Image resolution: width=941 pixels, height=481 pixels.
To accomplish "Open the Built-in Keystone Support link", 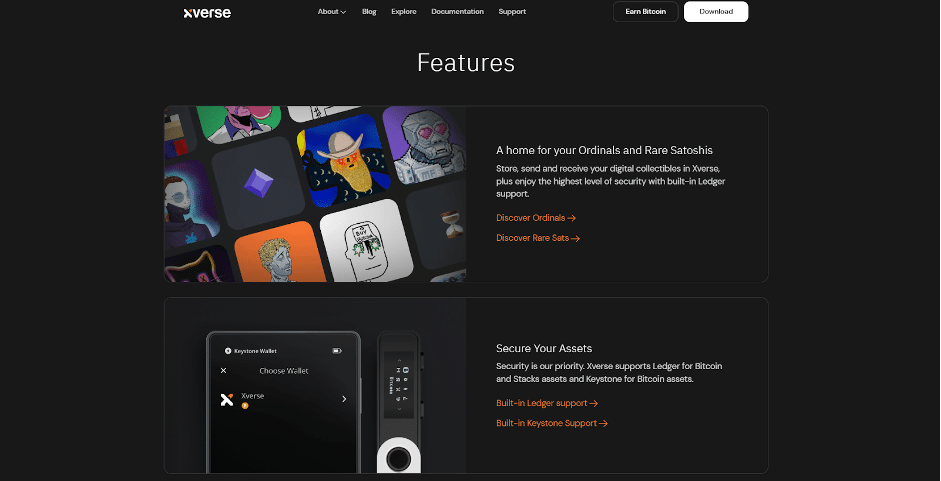I will pyautogui.click(x=552, y=423).
